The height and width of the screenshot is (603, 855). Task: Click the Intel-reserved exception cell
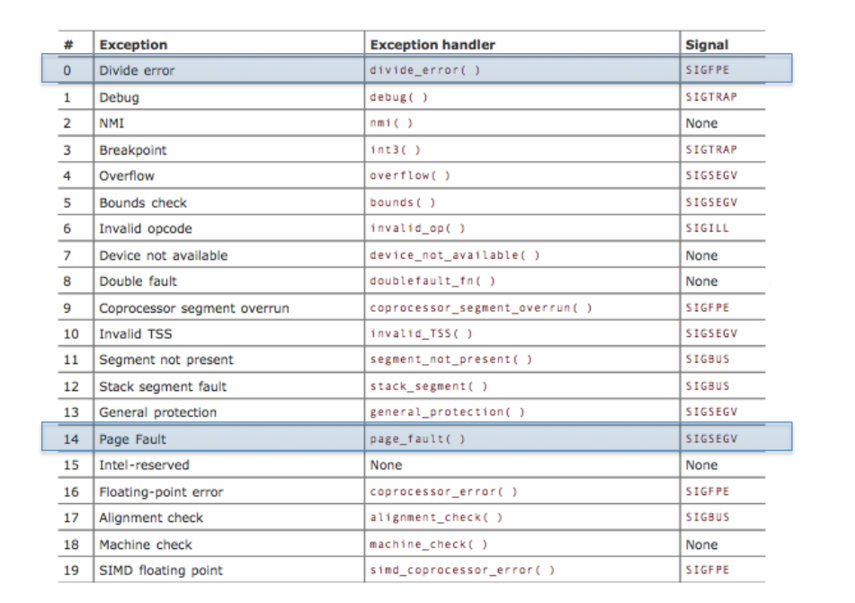point(144,465)
